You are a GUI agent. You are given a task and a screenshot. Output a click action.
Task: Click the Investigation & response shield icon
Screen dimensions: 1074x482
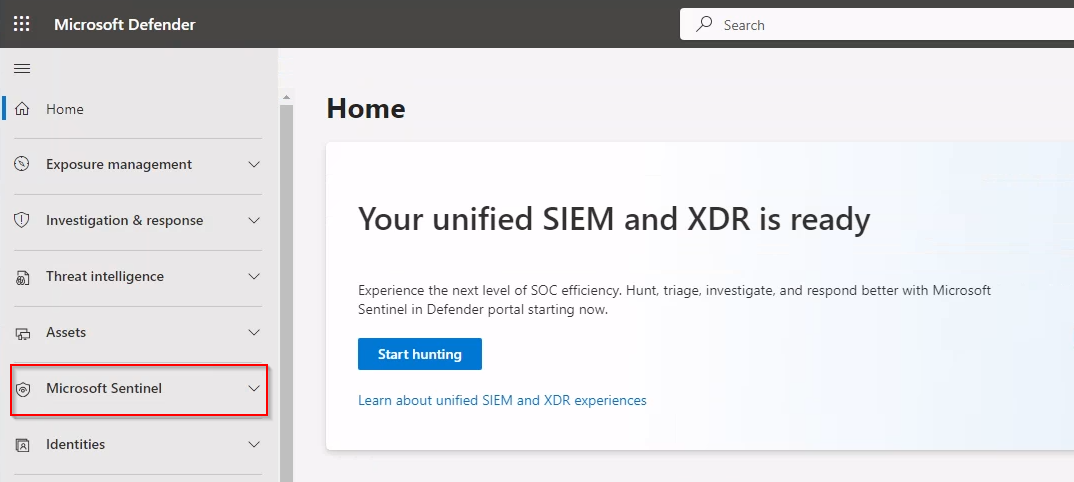point(22,220)
